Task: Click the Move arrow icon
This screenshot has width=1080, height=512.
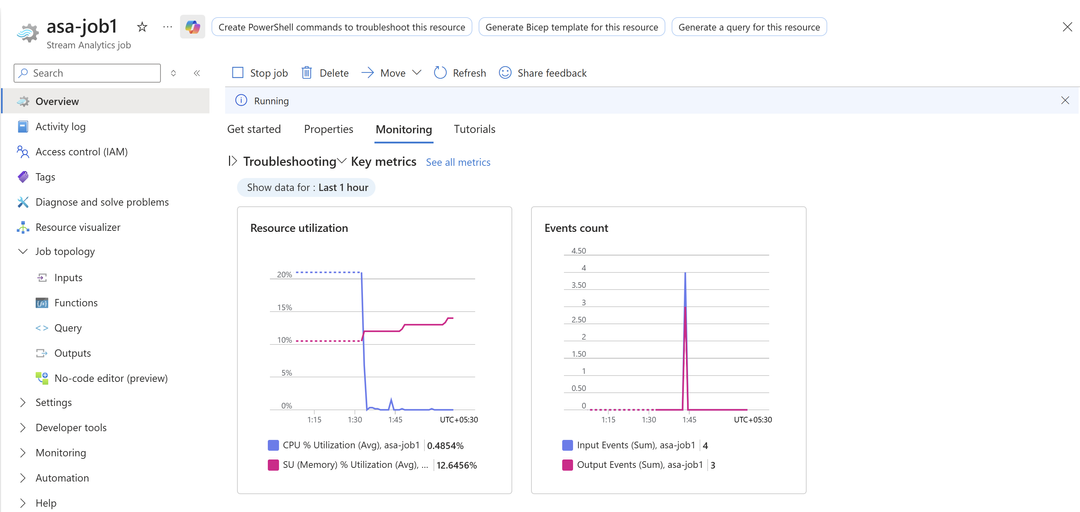Action: (x=368, y=72)
